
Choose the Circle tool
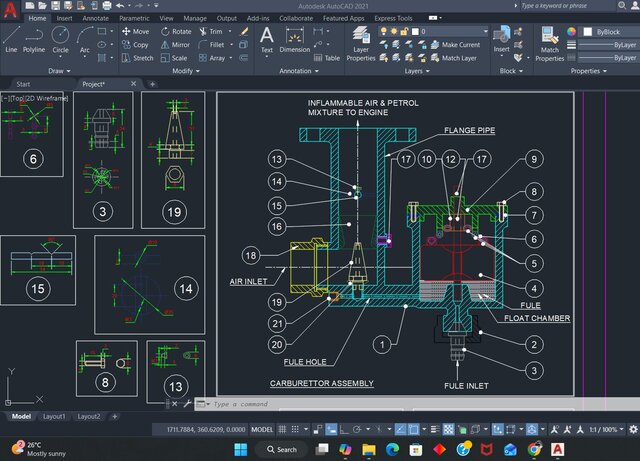(x=60, y=40)
